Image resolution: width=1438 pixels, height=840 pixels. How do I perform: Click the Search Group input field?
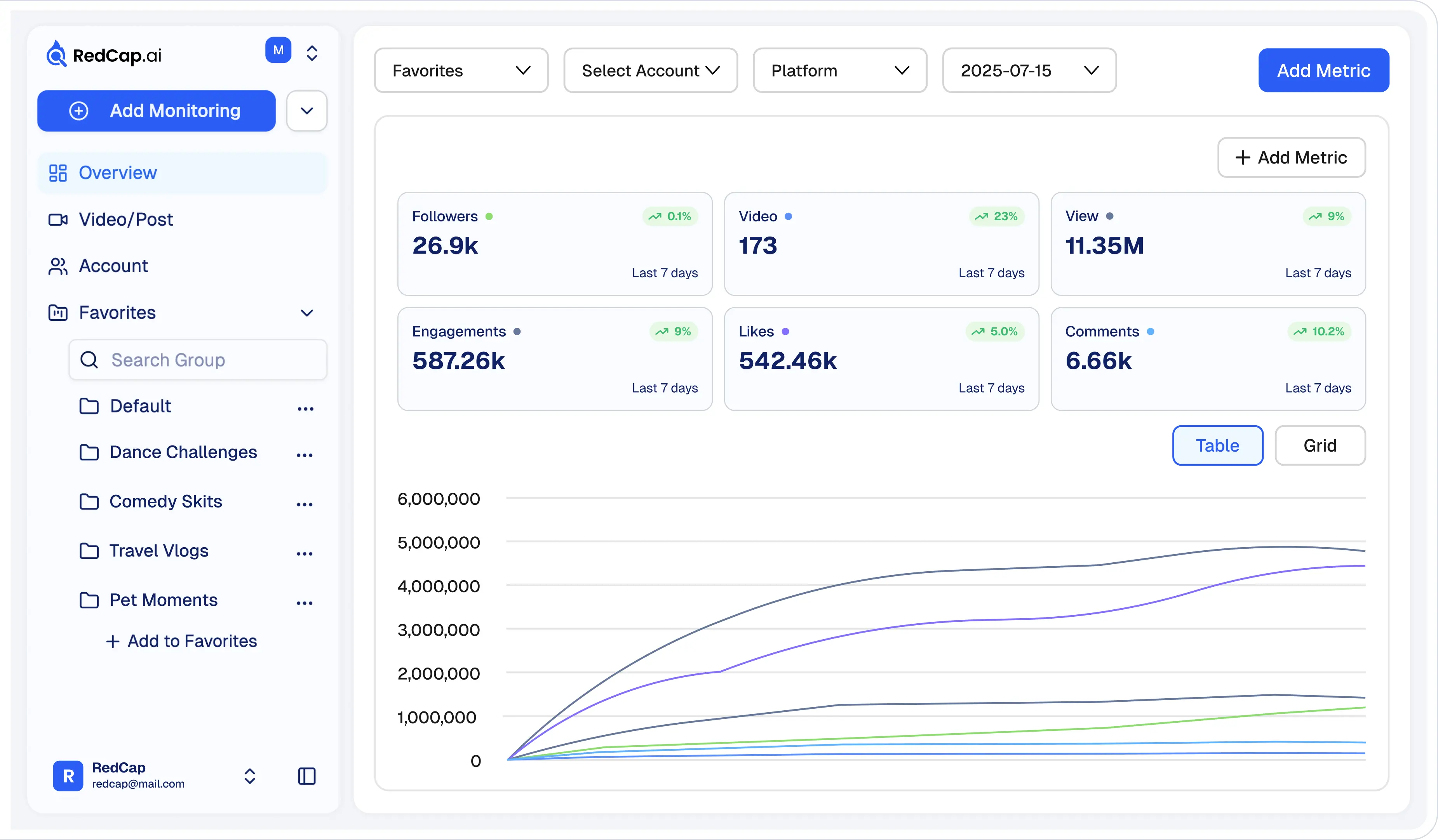(x=198, y=360)
